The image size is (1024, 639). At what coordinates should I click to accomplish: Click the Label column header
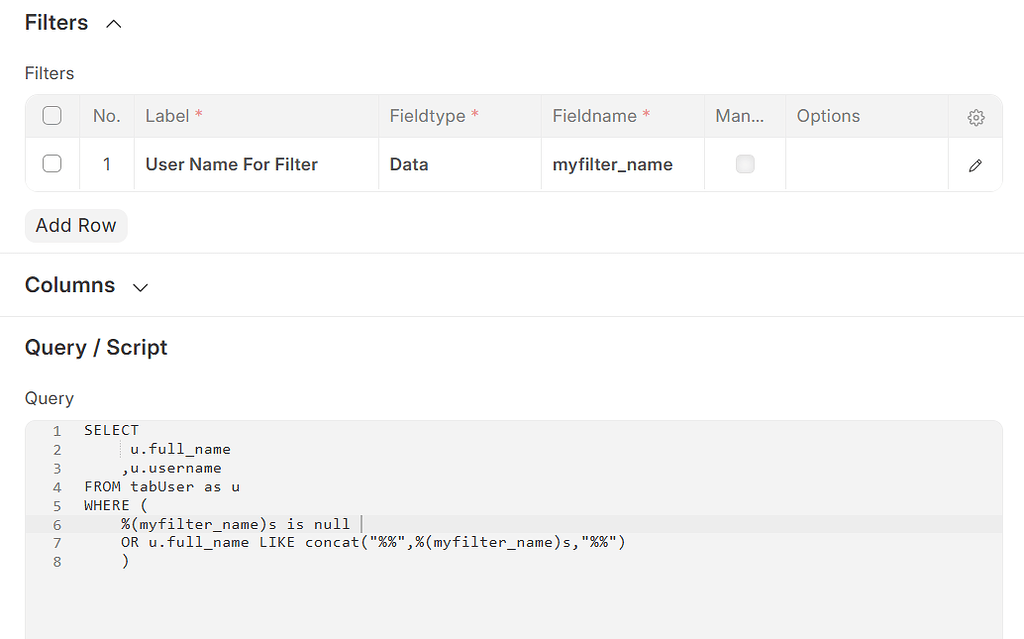[170, 115]
